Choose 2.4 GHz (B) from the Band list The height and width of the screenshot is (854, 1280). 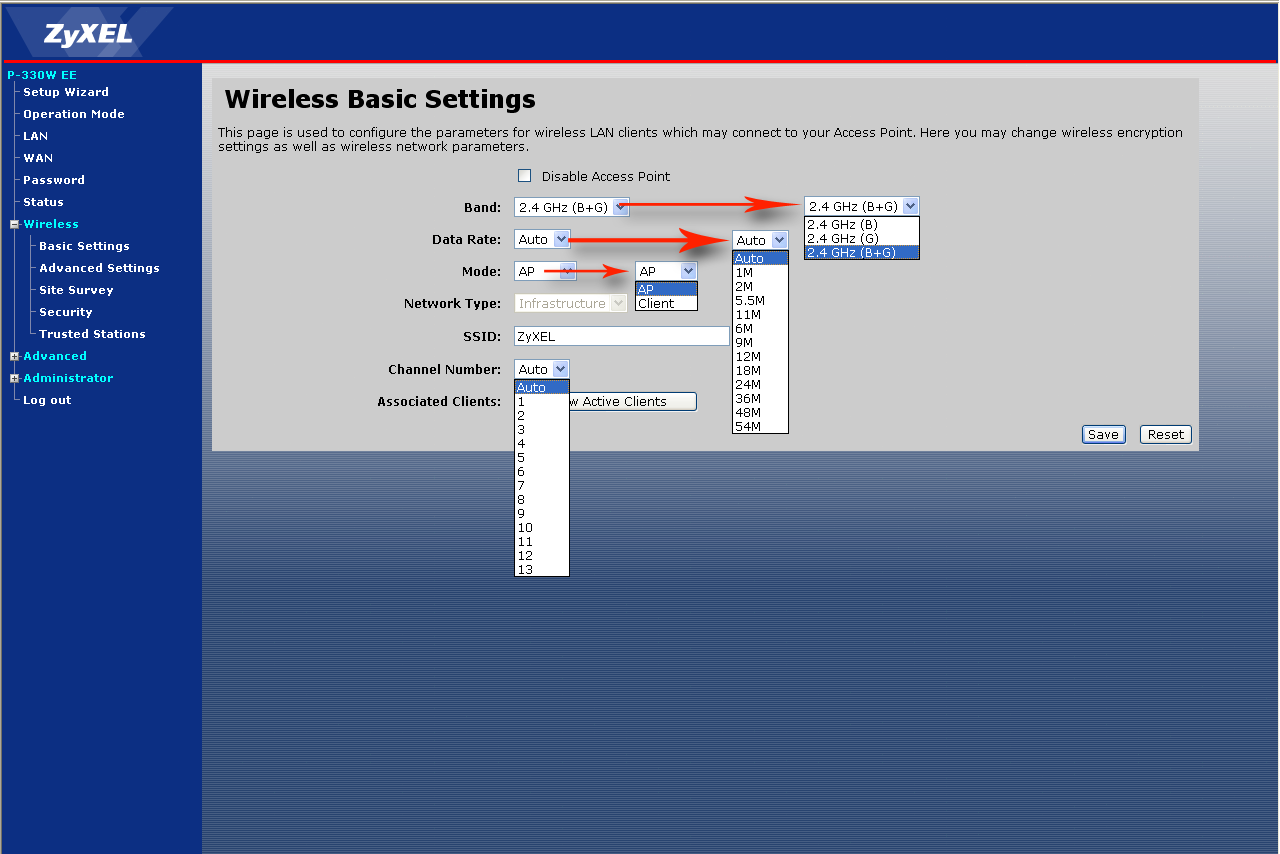[862, 225]
